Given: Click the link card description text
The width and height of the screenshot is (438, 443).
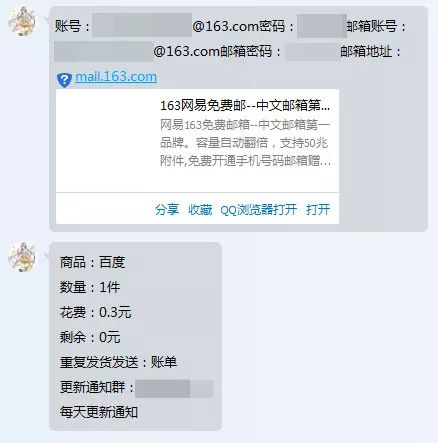Looking at the screenshot, I should point(245,143).
